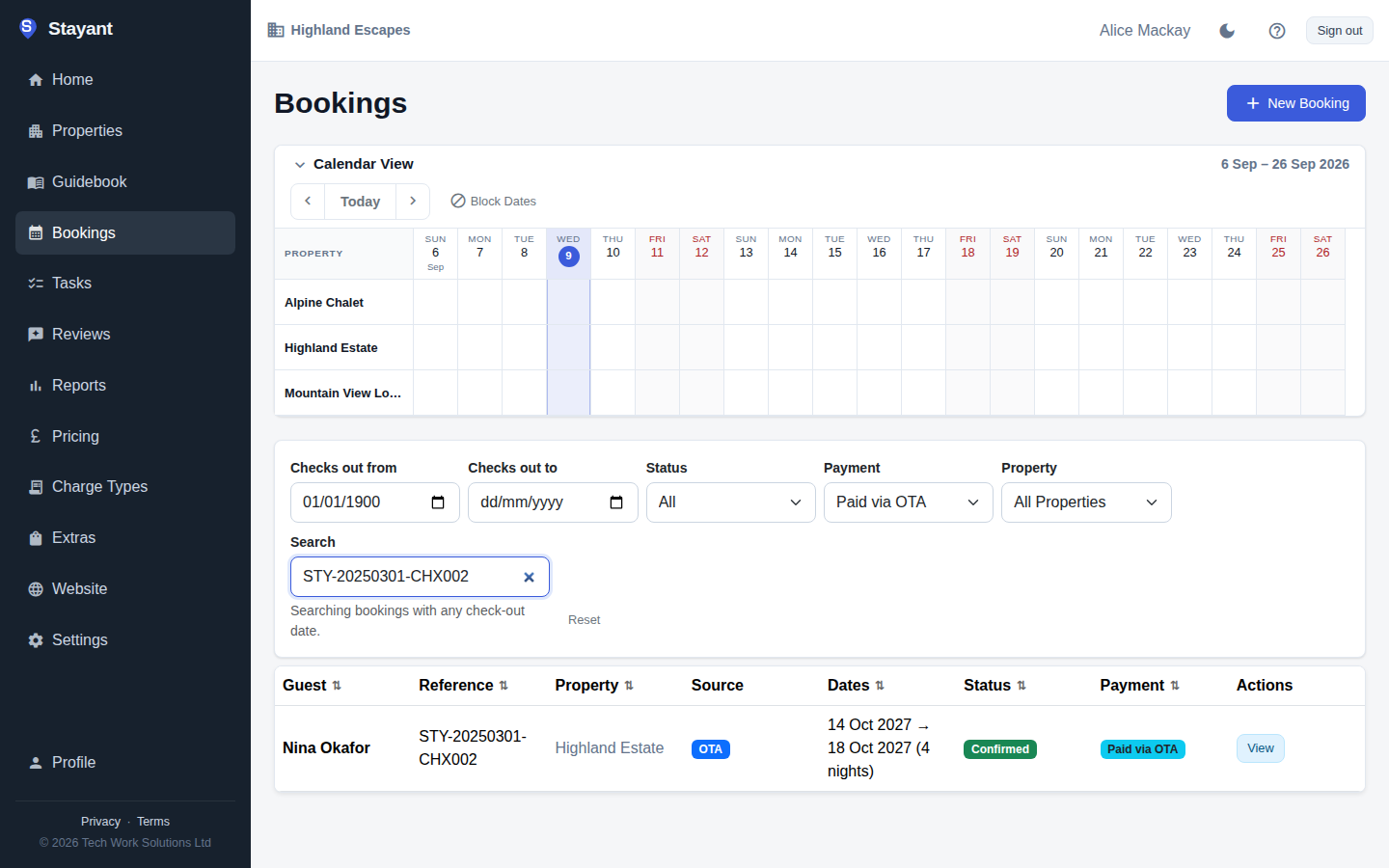This screenshot has height=868, width=1389.
Task: Reset the booking filters
Action: tap(584, 620)
